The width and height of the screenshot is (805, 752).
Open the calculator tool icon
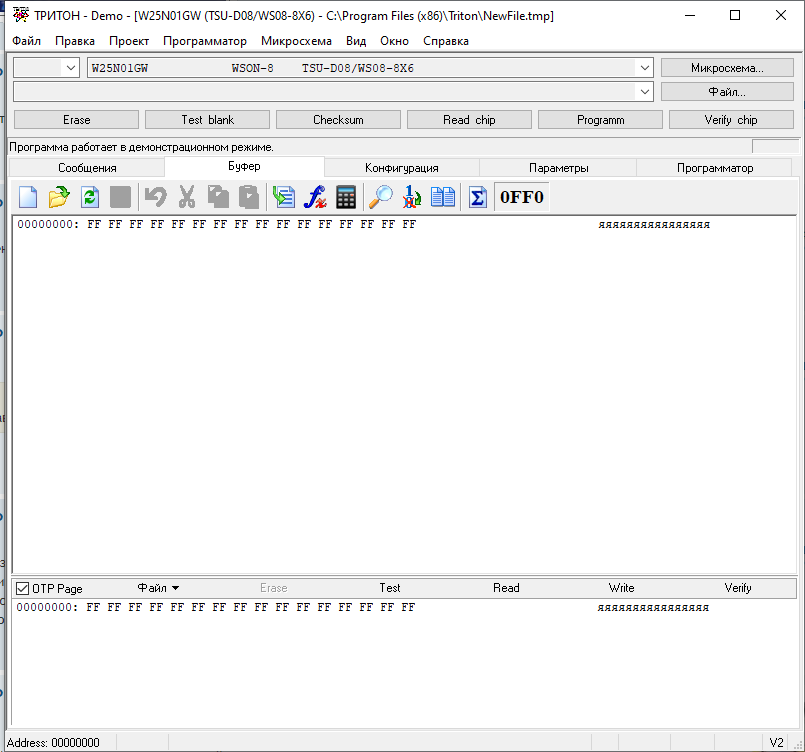[346, 197]
